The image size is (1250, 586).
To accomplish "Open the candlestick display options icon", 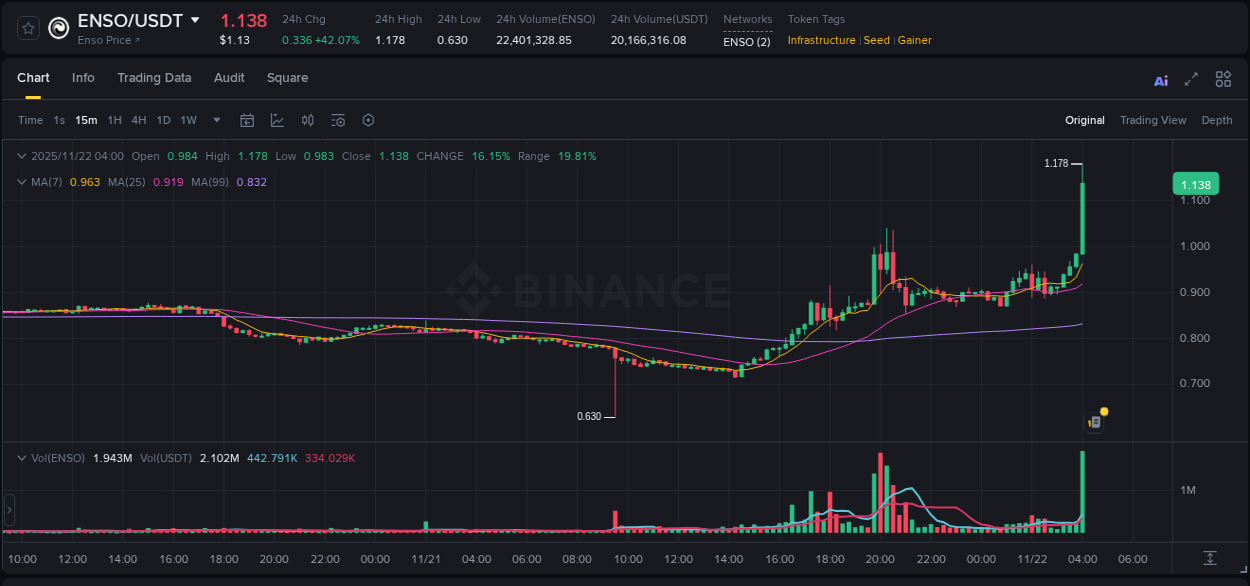I will coord(308,120).
